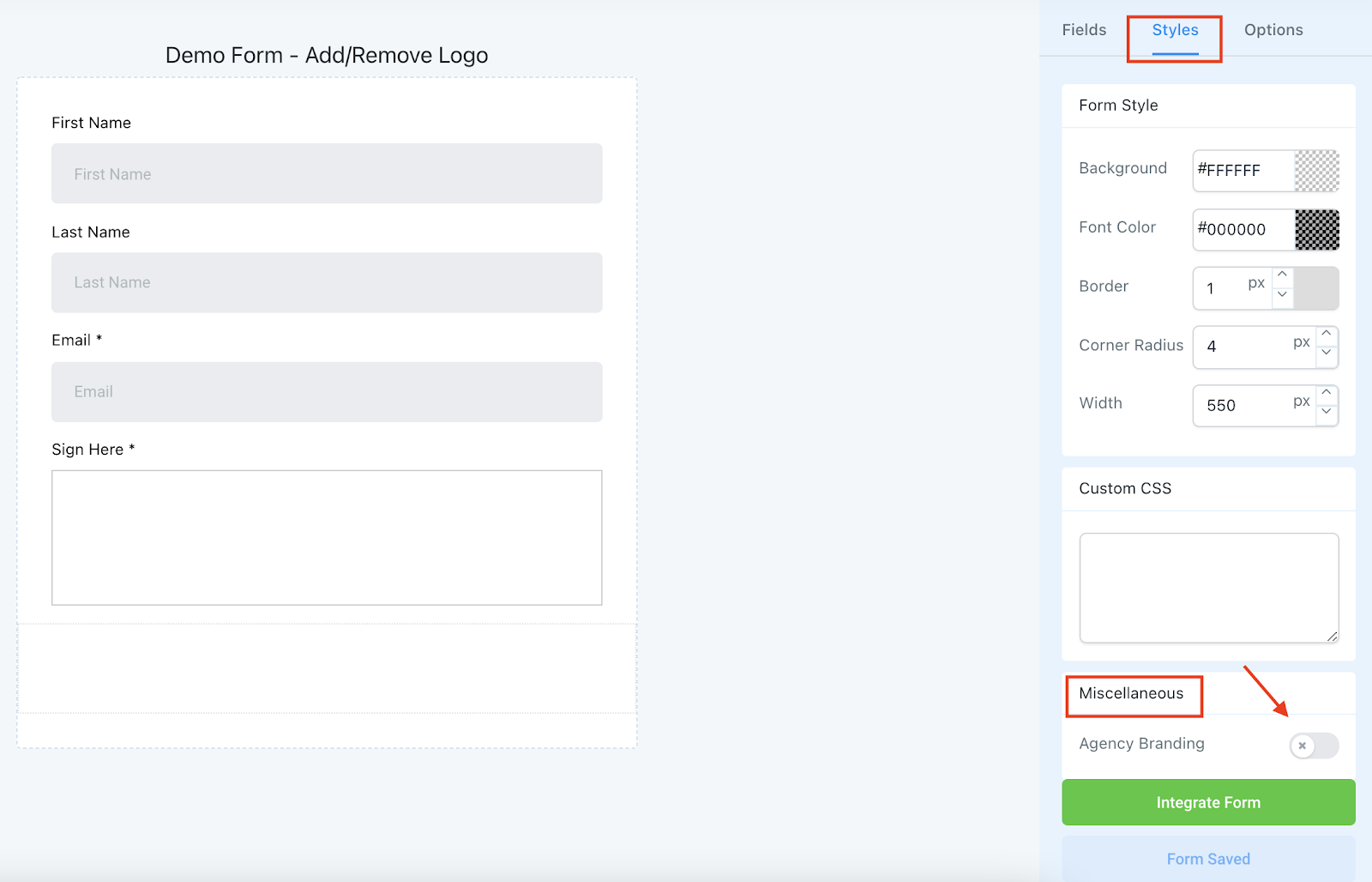Toggle the Agency Branding switch
Screen dimensions: 1372x882
point(1314,746)
